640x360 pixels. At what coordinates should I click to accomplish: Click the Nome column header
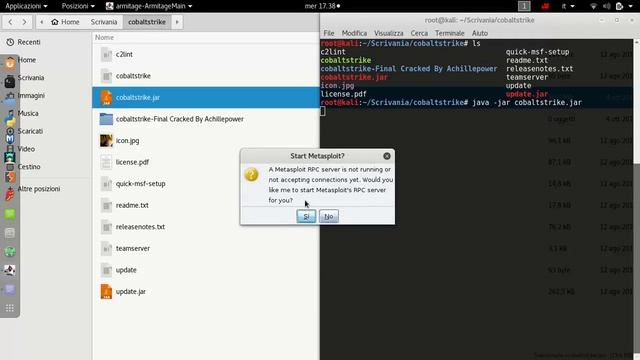point(104,37)
